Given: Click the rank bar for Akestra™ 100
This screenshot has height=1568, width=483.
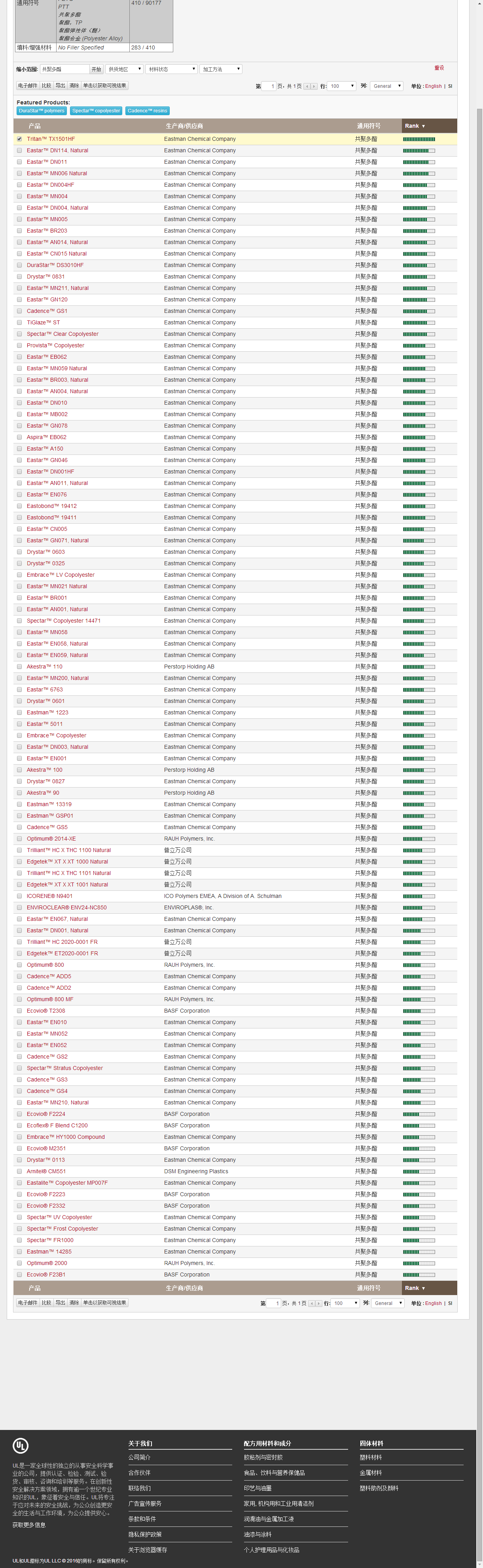Looking at the screenshot, I should 419,770.
